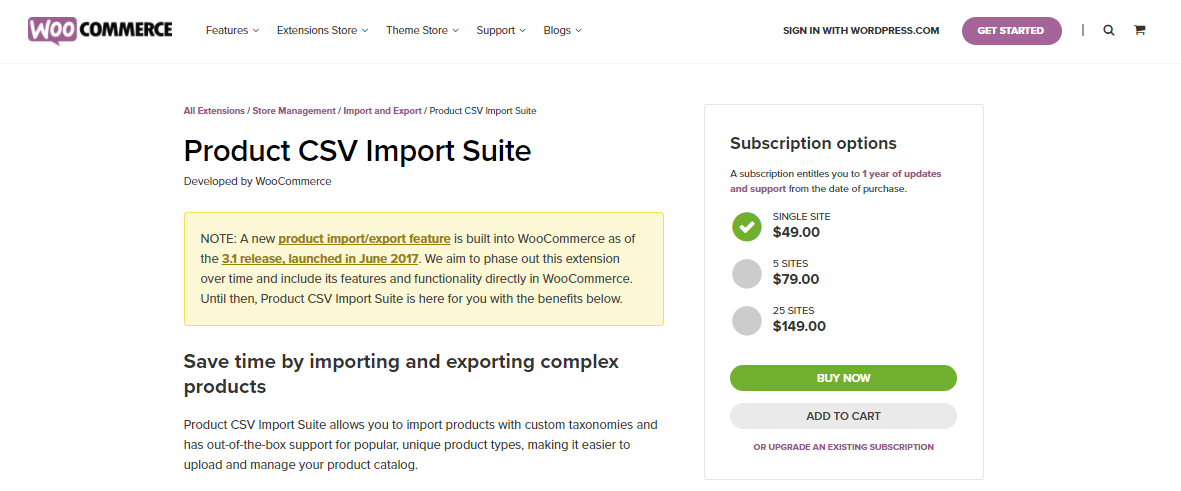This screenshot has height=491, width=1181.
Task: Click the purple Get Started button
Action: tap(1011, 31)
